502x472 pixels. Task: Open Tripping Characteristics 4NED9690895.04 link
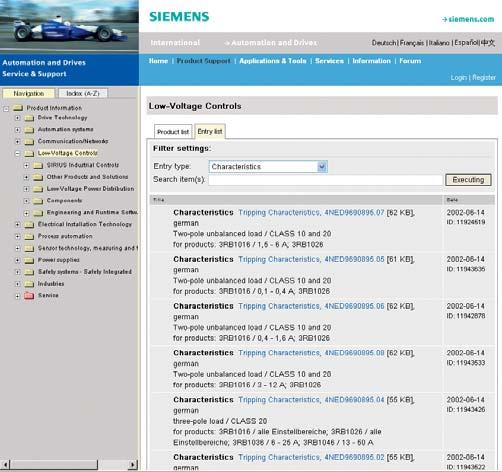click(x=311, y=400)
